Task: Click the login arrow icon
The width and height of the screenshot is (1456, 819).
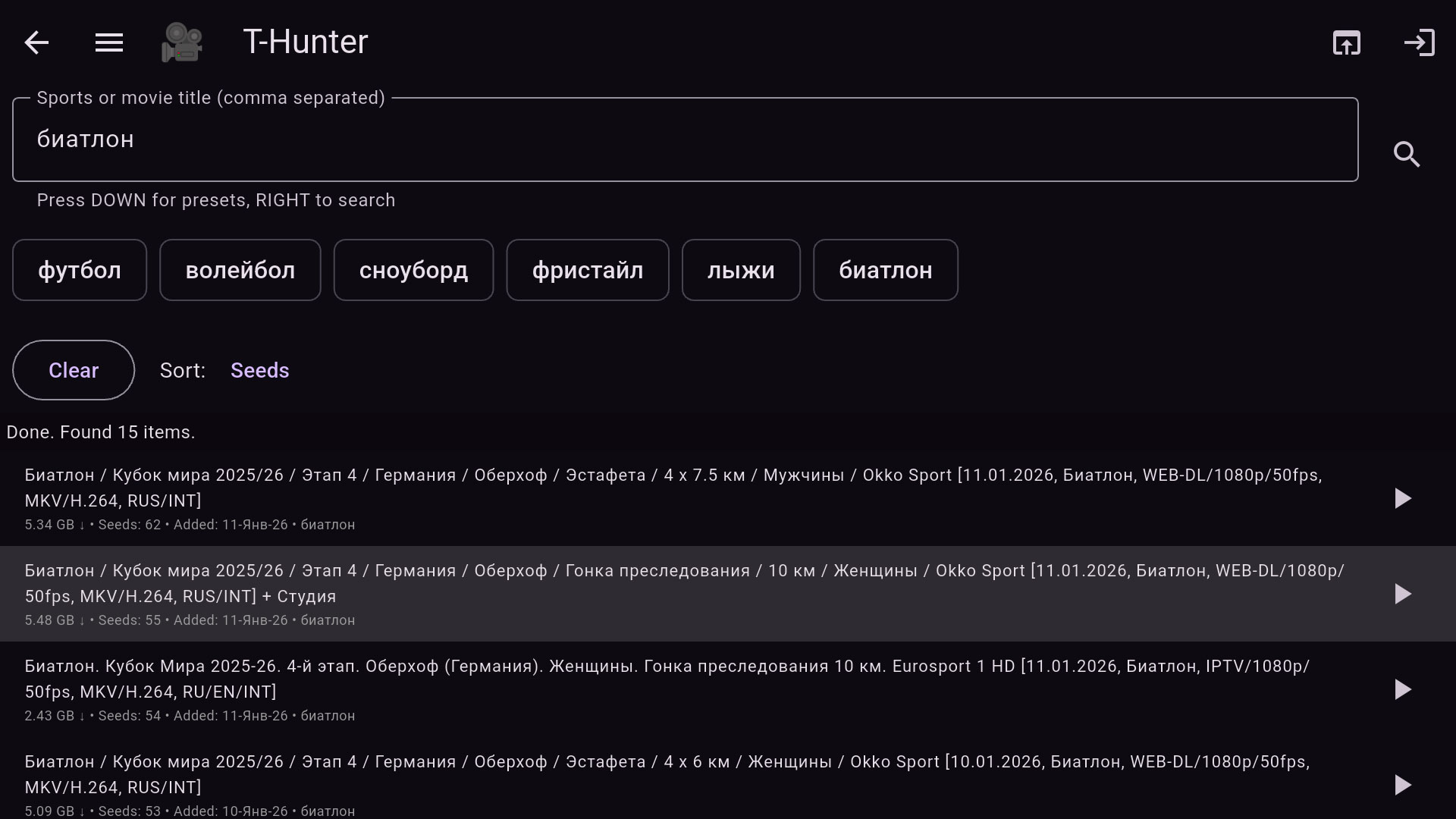Action: point(1419,42)
